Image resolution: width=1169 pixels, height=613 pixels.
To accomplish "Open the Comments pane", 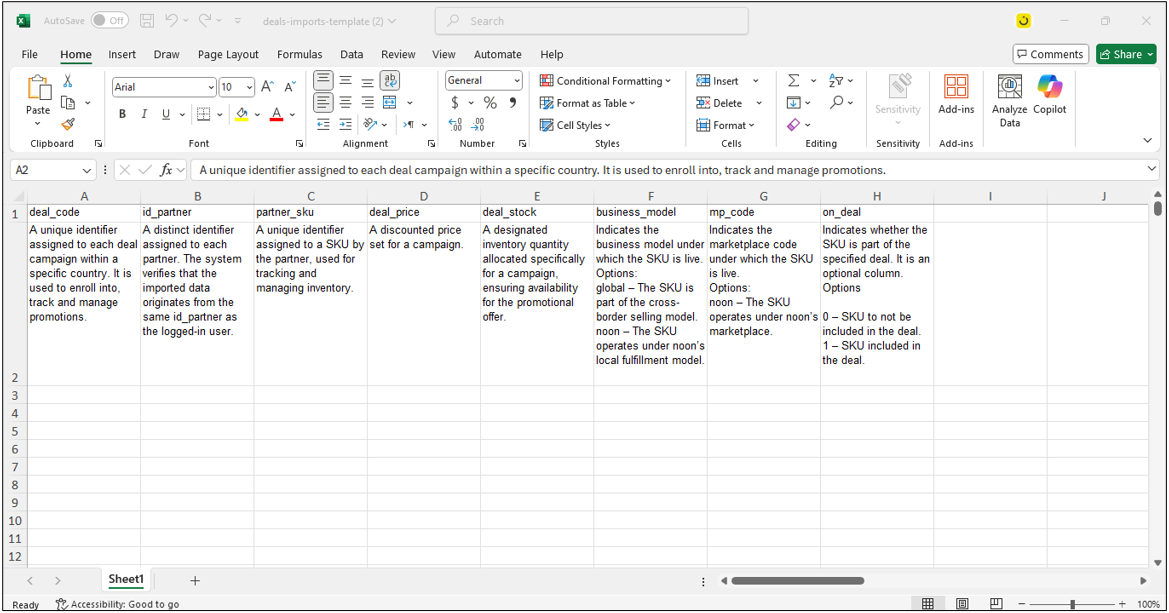I will [x=1050, y=54].
